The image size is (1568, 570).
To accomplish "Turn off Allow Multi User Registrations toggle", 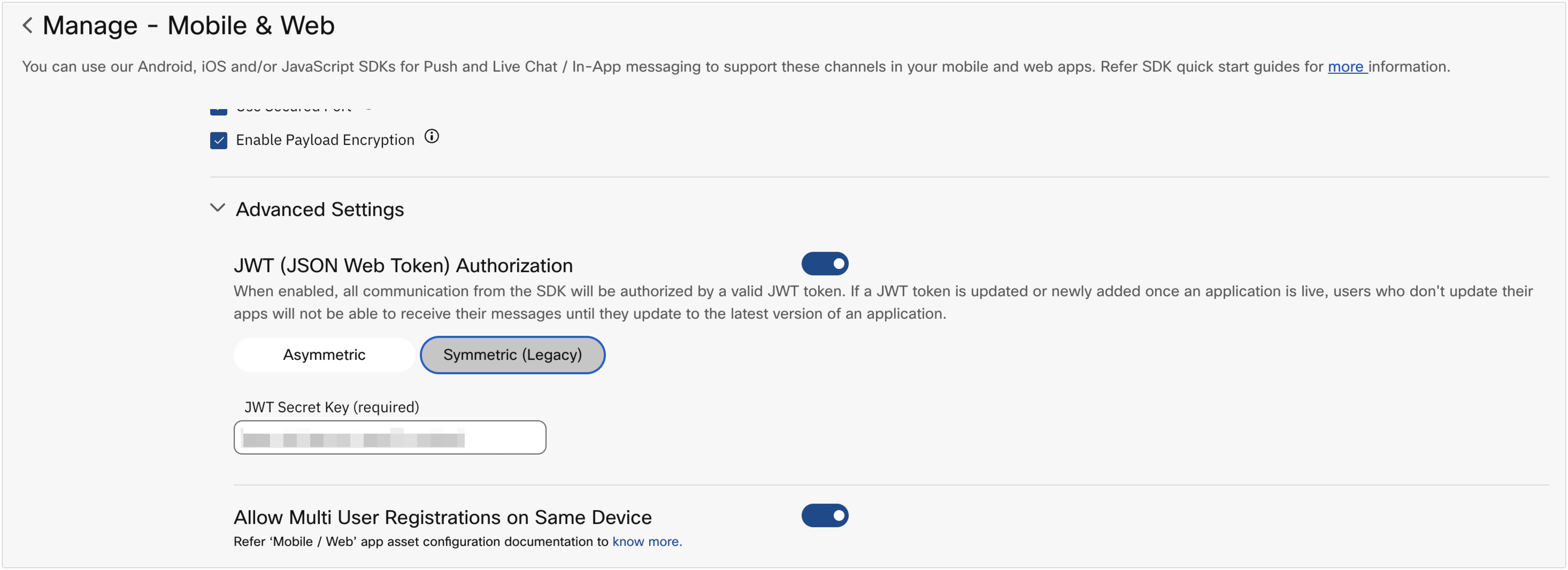I will [x=825, y=515].
